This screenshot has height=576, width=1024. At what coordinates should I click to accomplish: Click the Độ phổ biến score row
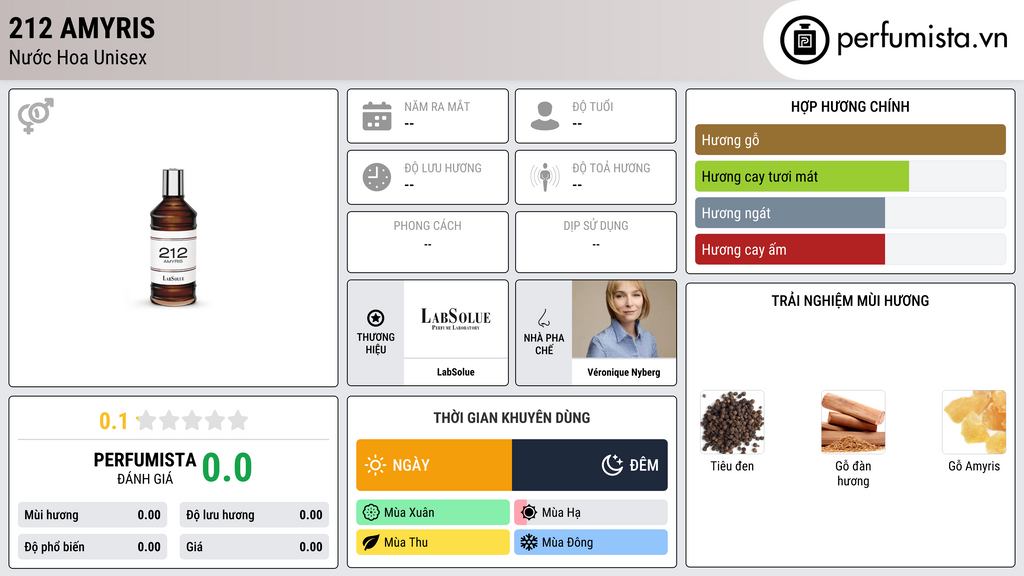pyautogui.click(x=93, y=547)
